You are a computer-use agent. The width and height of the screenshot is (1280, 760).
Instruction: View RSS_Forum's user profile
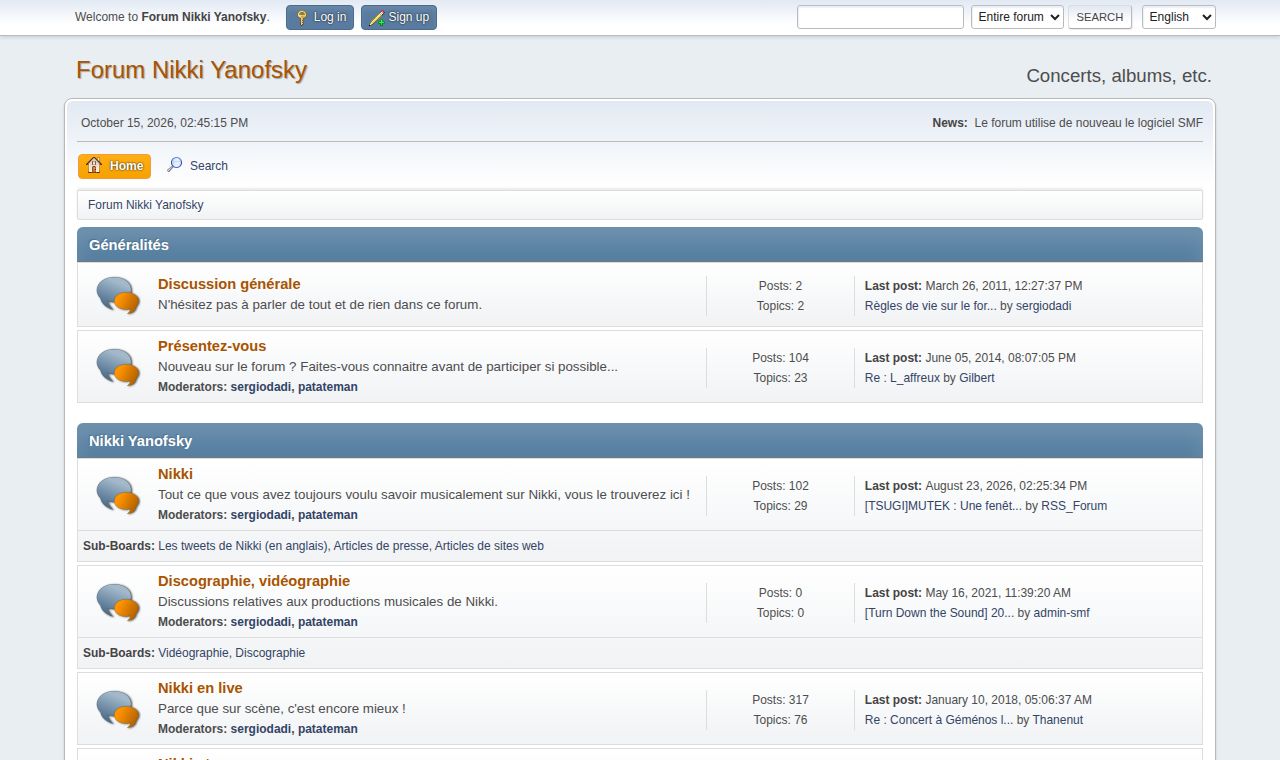point(1074,506)
